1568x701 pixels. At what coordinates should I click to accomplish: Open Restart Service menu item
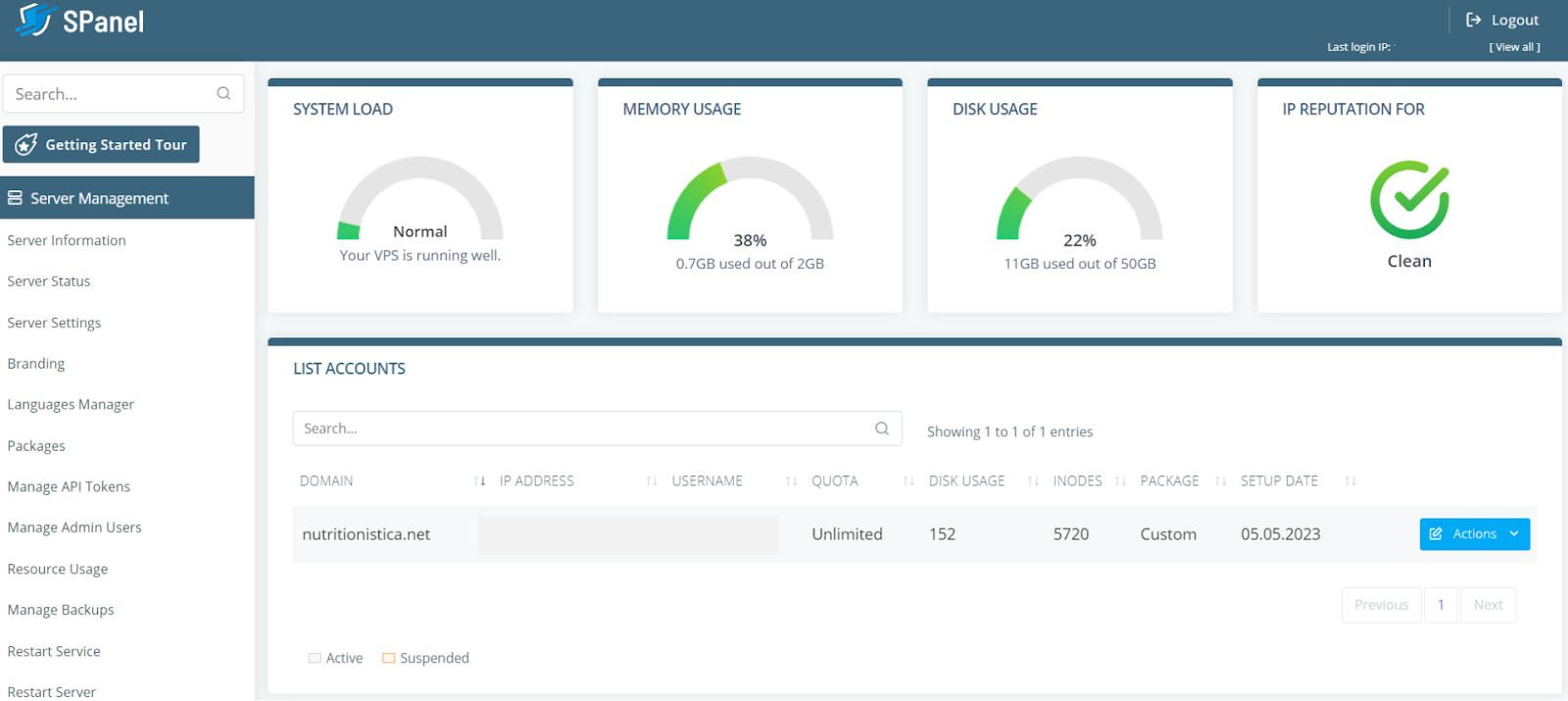[54, 651]
